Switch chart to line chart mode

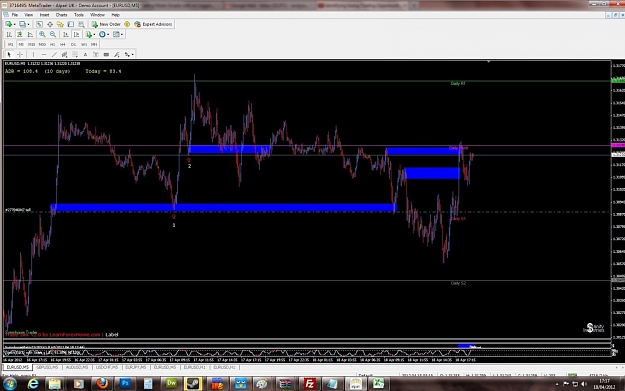[x=30, y=34]
